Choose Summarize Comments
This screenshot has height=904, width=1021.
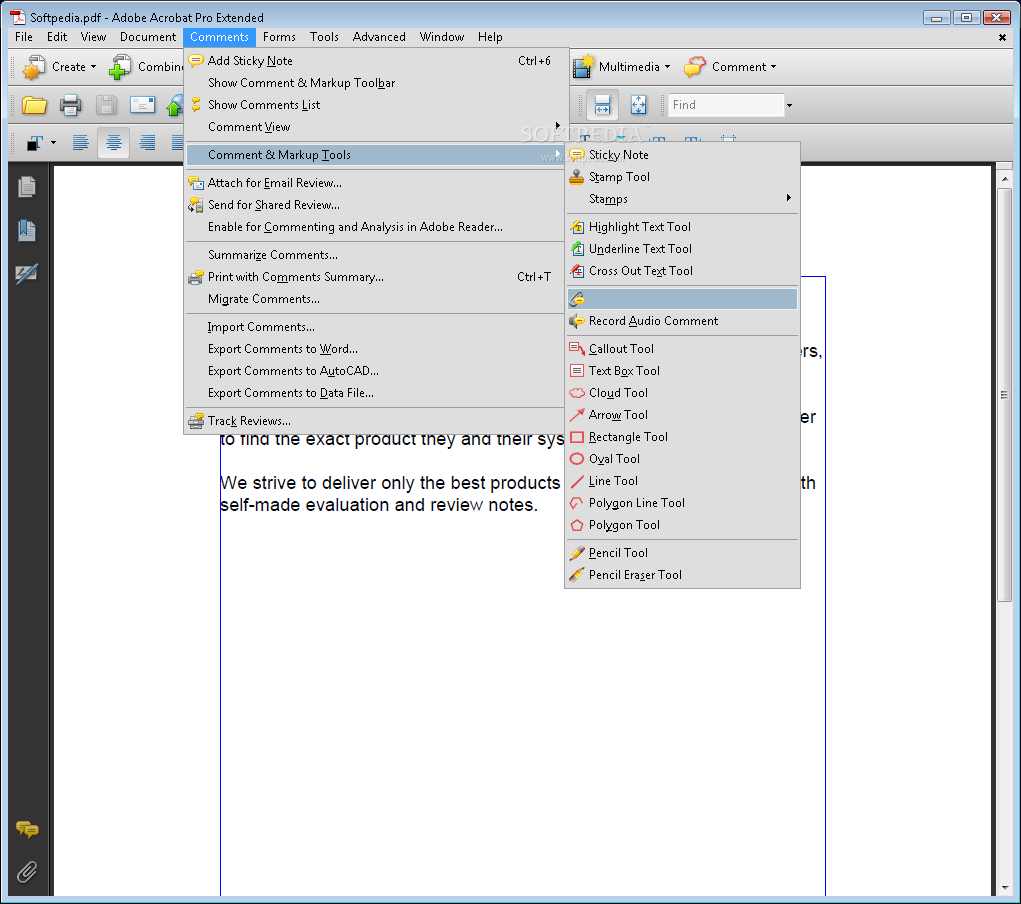pos(375,255)
